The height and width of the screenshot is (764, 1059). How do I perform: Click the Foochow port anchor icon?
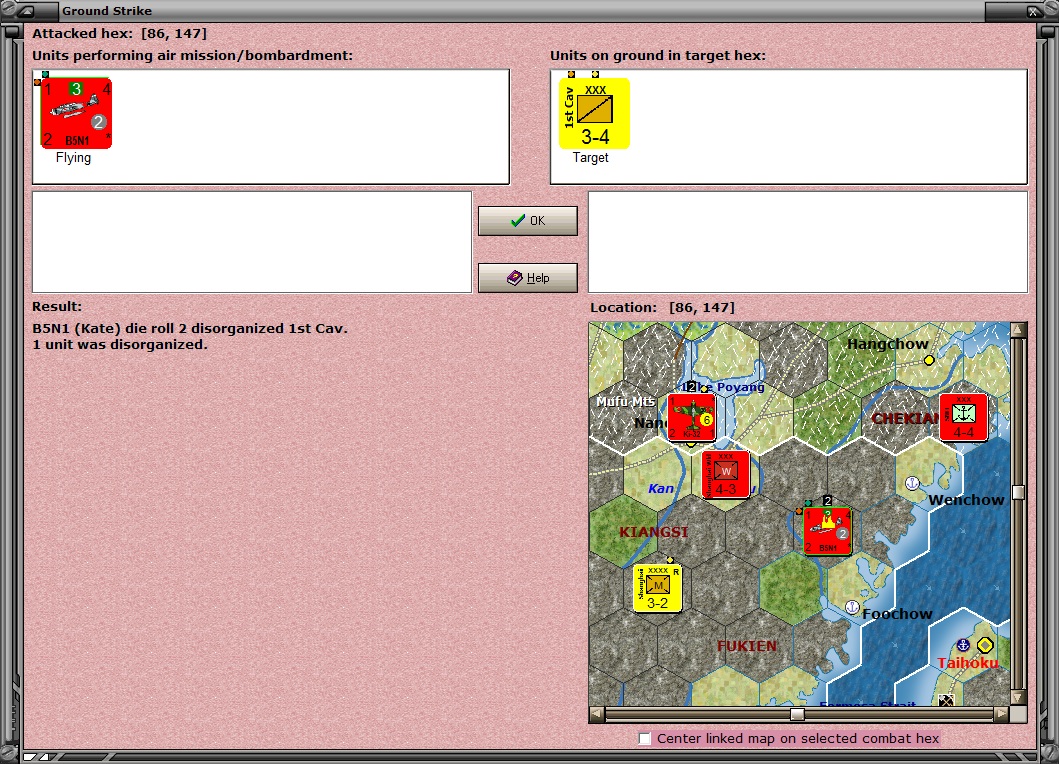pyautogui.click(x=852, y=607)
